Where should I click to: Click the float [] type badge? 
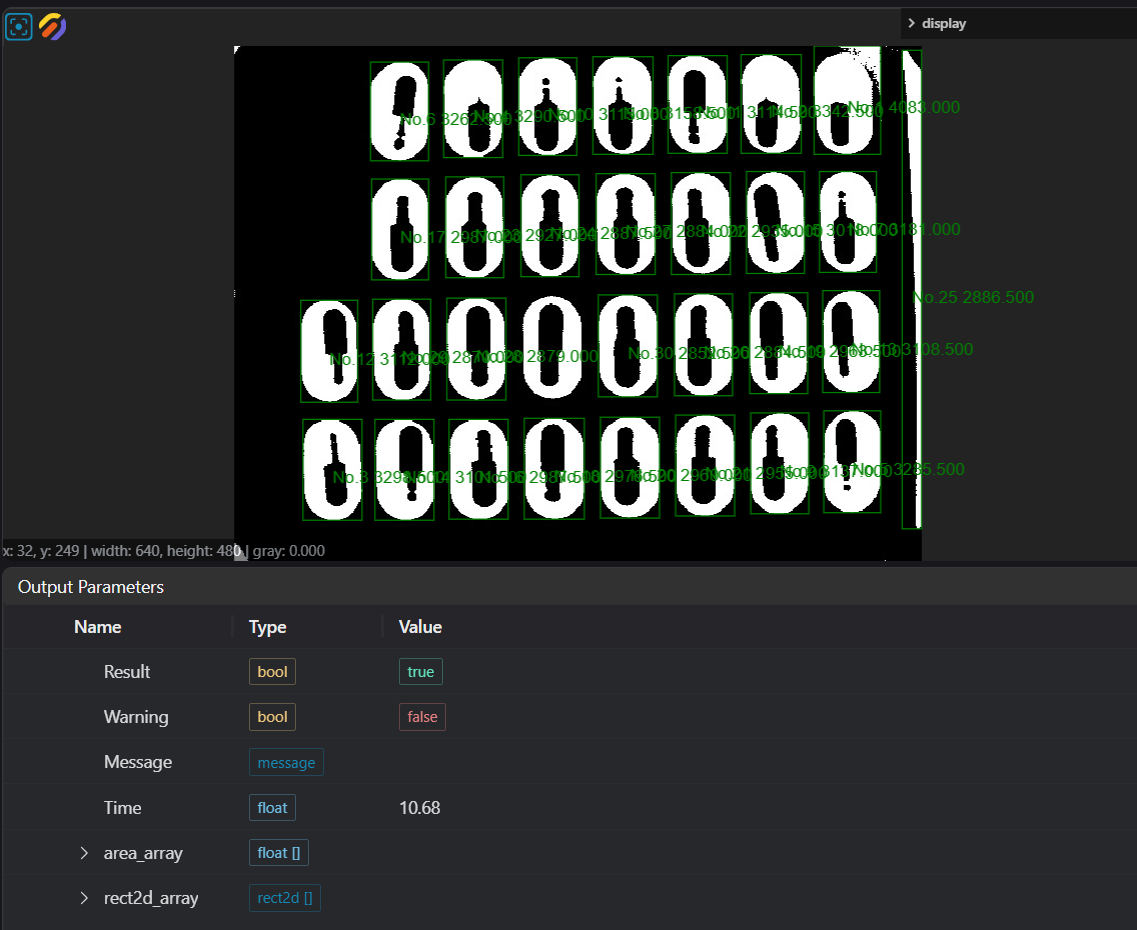279,853
